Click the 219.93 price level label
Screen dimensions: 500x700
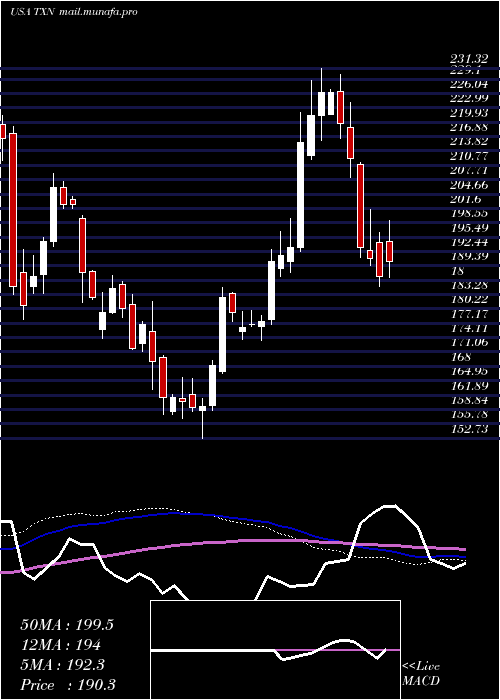pyautogui.click(x=469, y=112)
